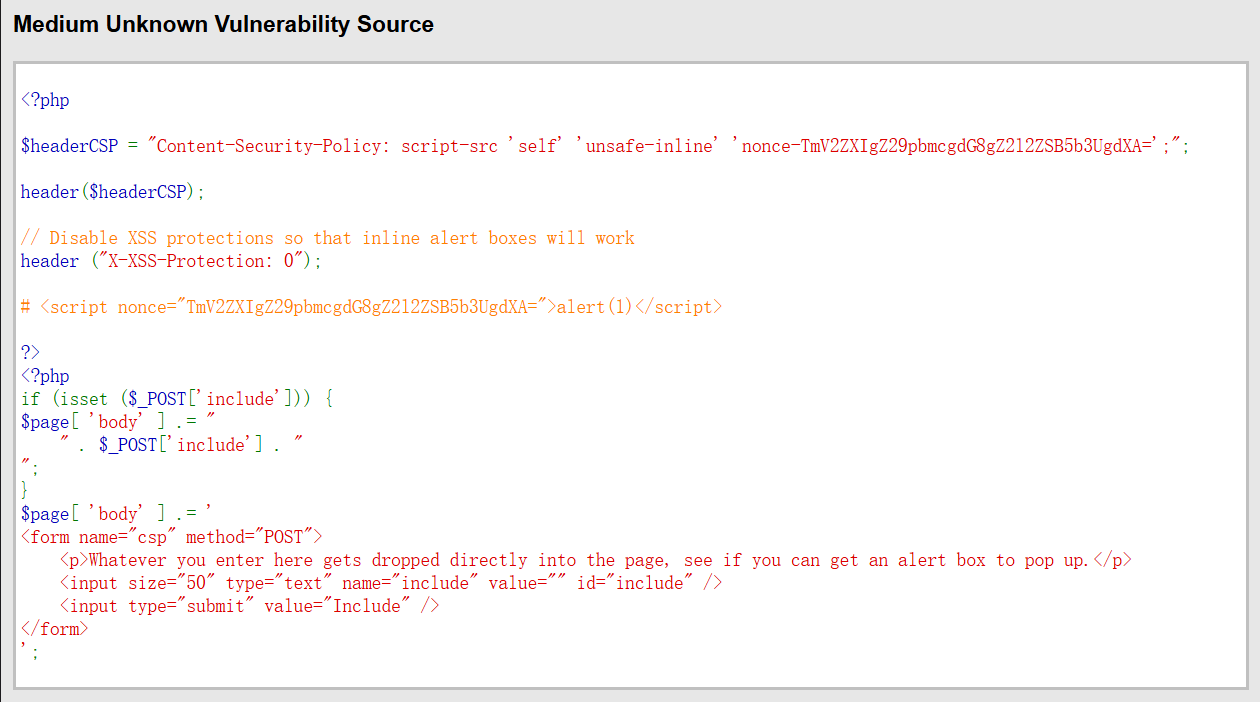
Task: Click the closing curly brace line
Action: [26, 491]
